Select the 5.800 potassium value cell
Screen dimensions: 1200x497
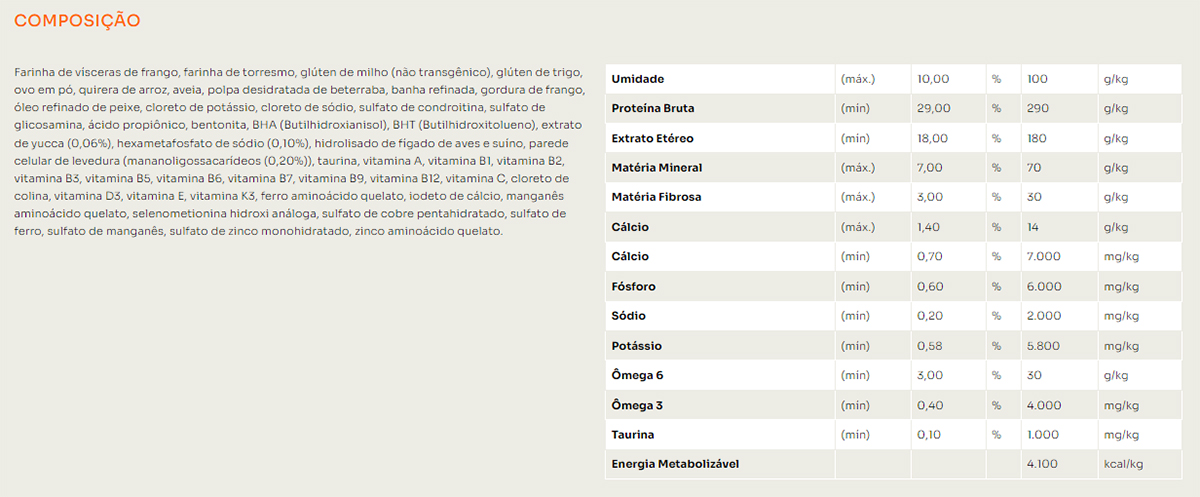pyautogui.click(x=1042, y=346)
